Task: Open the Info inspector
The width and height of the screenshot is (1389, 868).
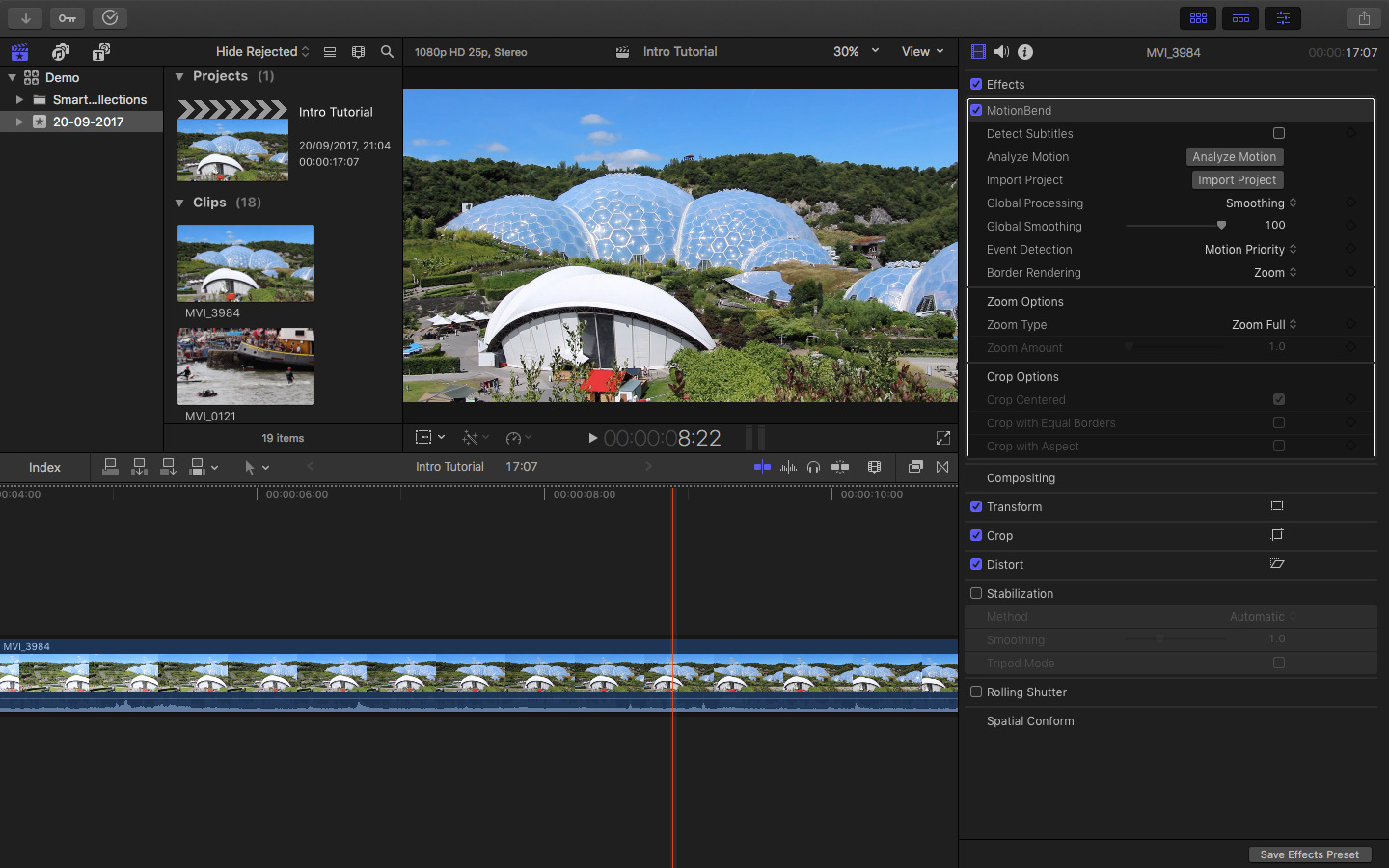Action: coord(1025,52)
